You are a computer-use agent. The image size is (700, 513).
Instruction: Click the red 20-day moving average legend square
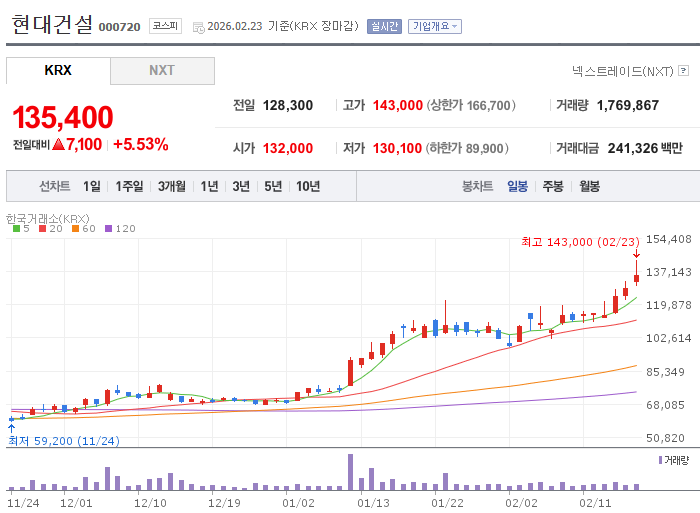tap(42, 229)
